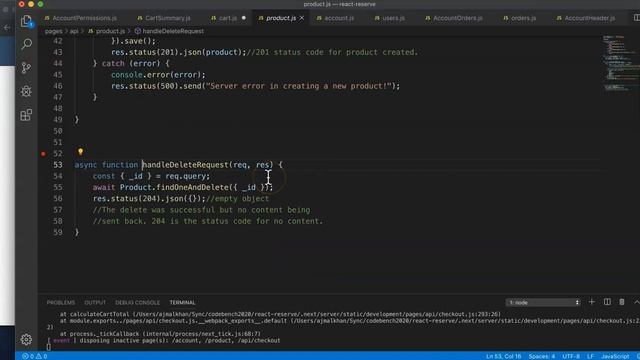
Task: Show the Problems panel tab
Action: [x=61, y=302]
